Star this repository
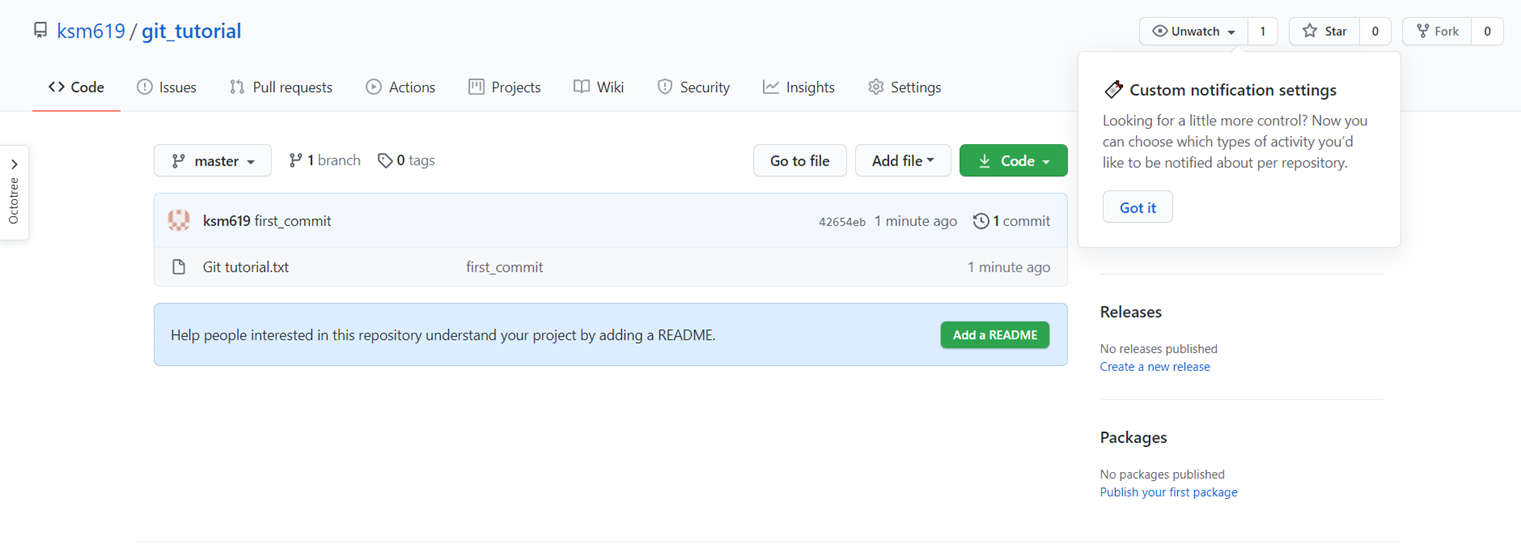The height and width of the screenshot is (545, 1521). pos(1324,31)
